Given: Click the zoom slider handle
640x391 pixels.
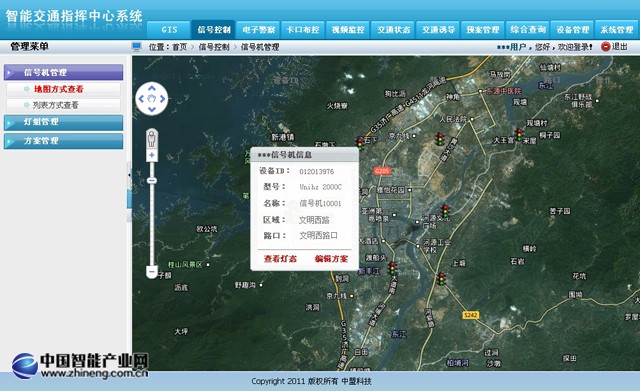Looking at the screenshot, I should (152, 180).
